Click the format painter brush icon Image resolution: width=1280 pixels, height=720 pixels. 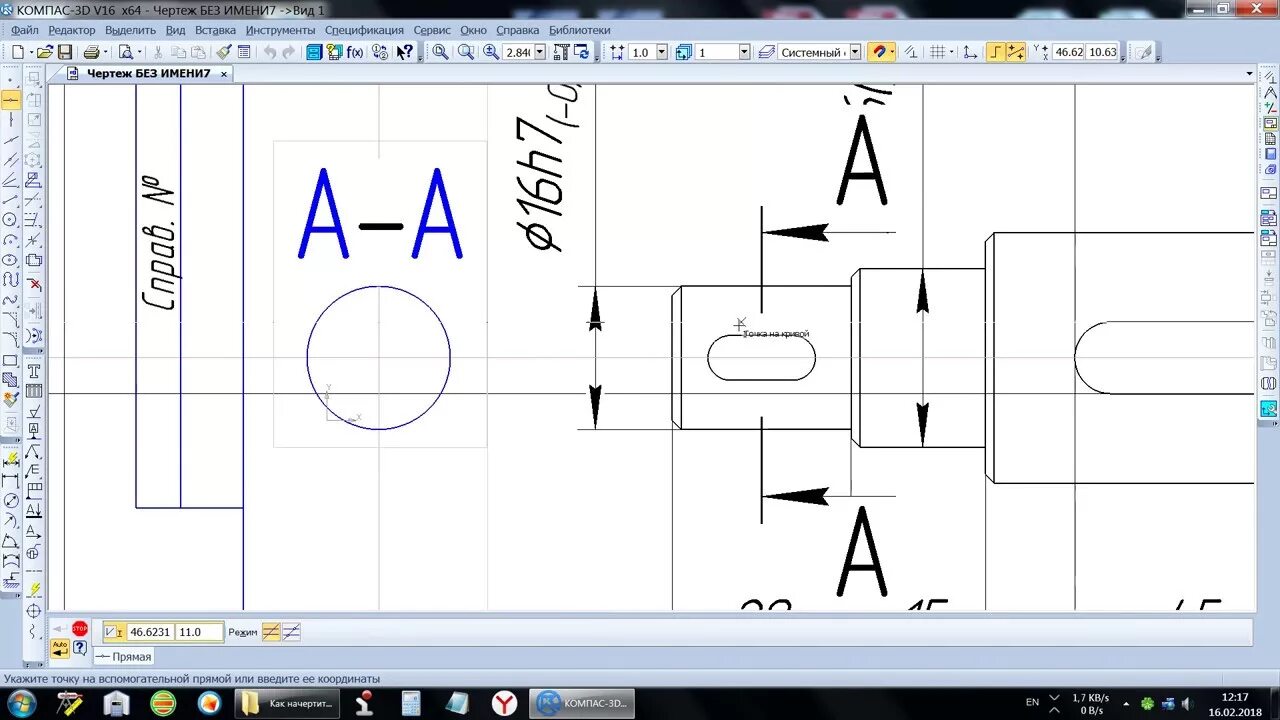[223, 52]
